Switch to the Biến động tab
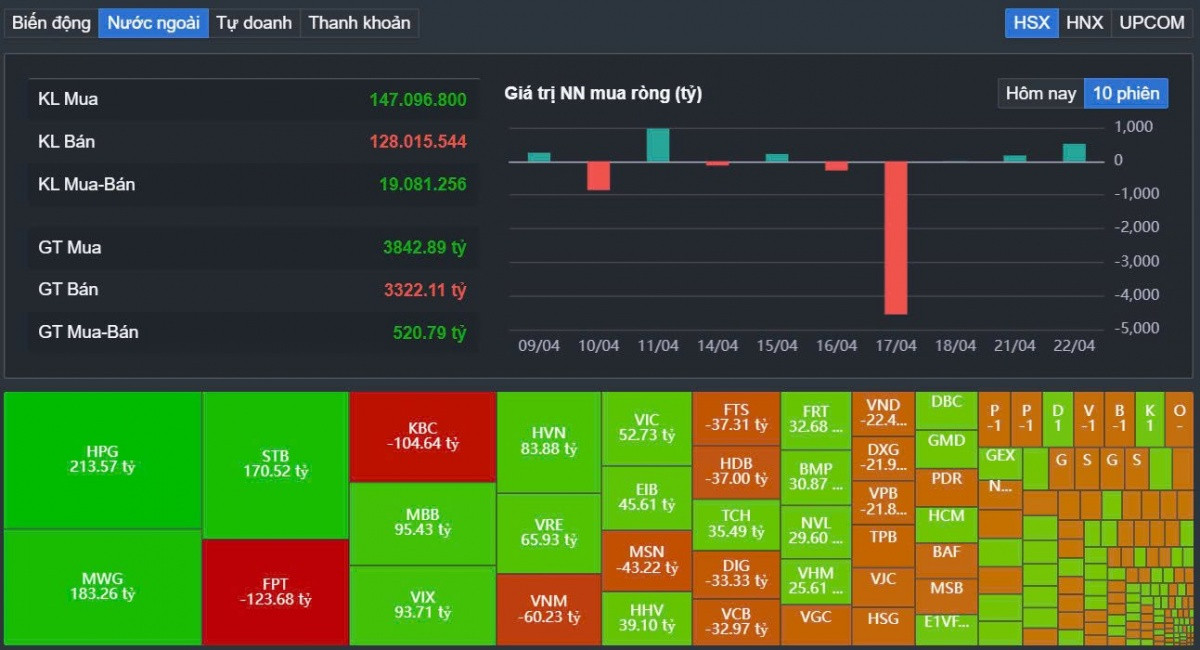The width and height of the screenshot is (1200, 650). point(51,23)
